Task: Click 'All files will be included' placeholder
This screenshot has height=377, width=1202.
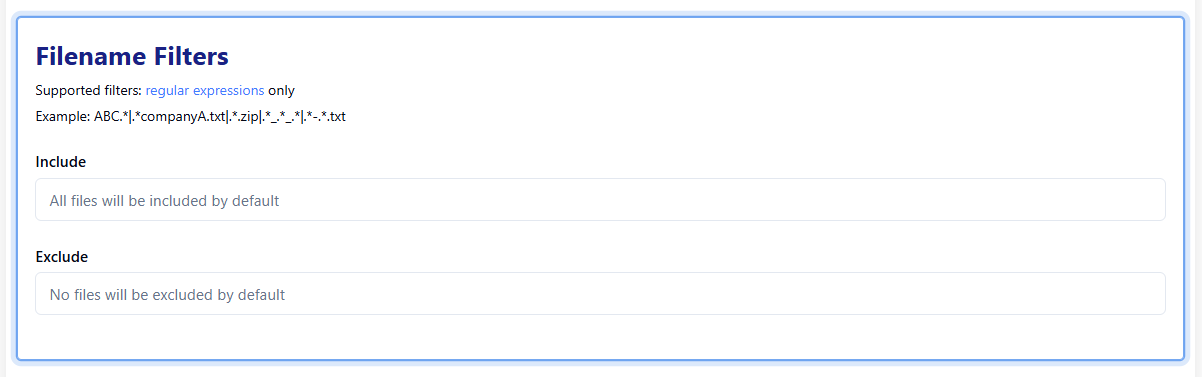Action: click(x=164, y=200)
